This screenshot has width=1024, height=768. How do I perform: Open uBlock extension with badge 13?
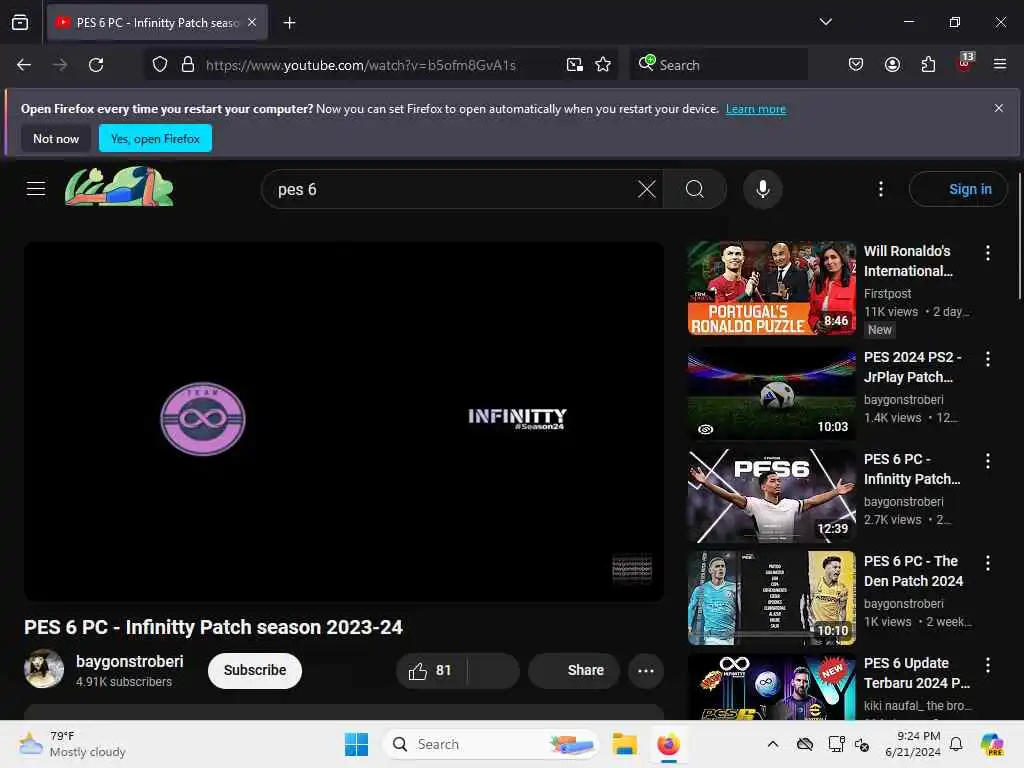click(x=965, y=63)
